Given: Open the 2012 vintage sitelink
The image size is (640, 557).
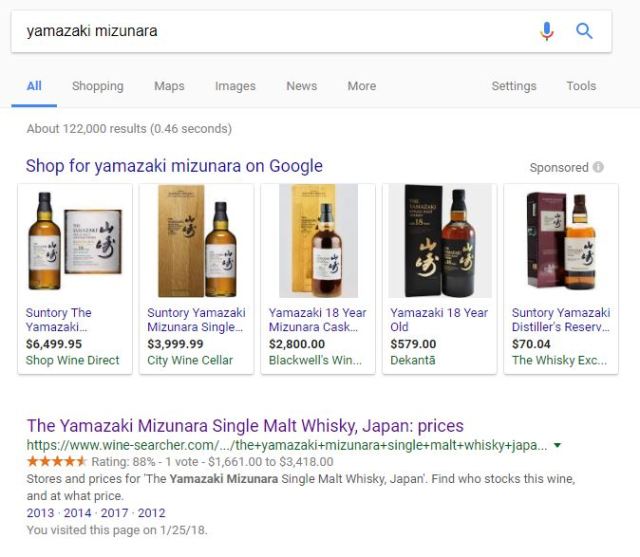Looking at the screenshot, I should coord(151,513).
